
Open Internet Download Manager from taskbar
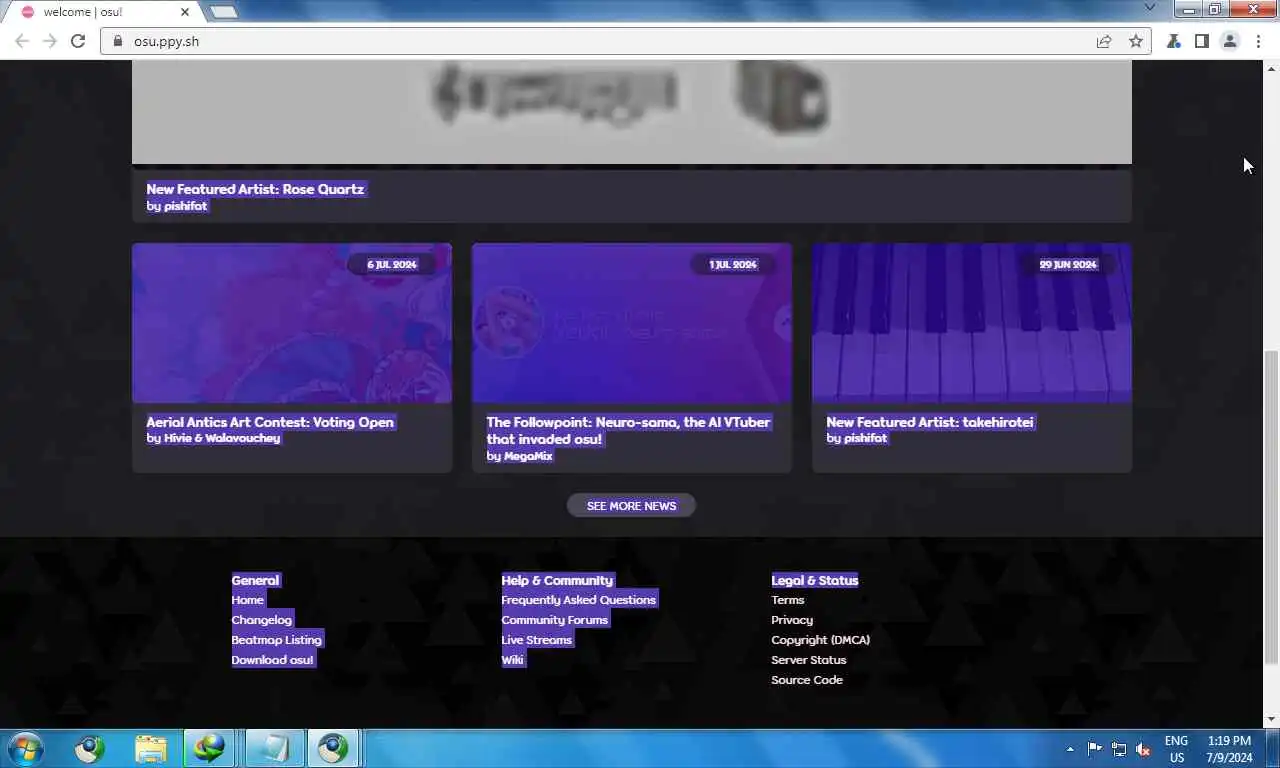[209, 748]
